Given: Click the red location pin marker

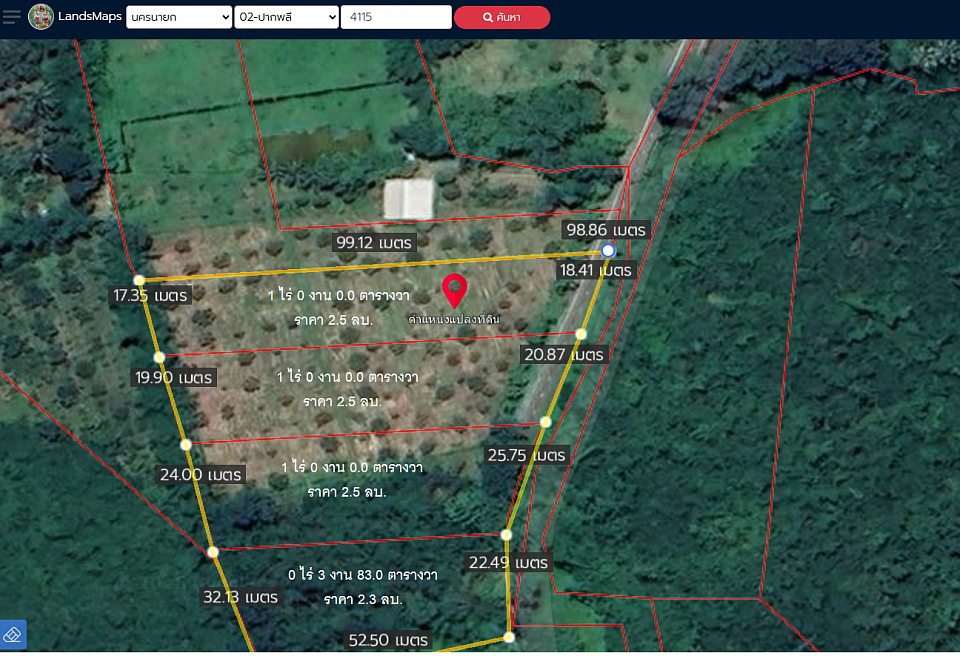Looking at the screenshot, I should point(455,291).
